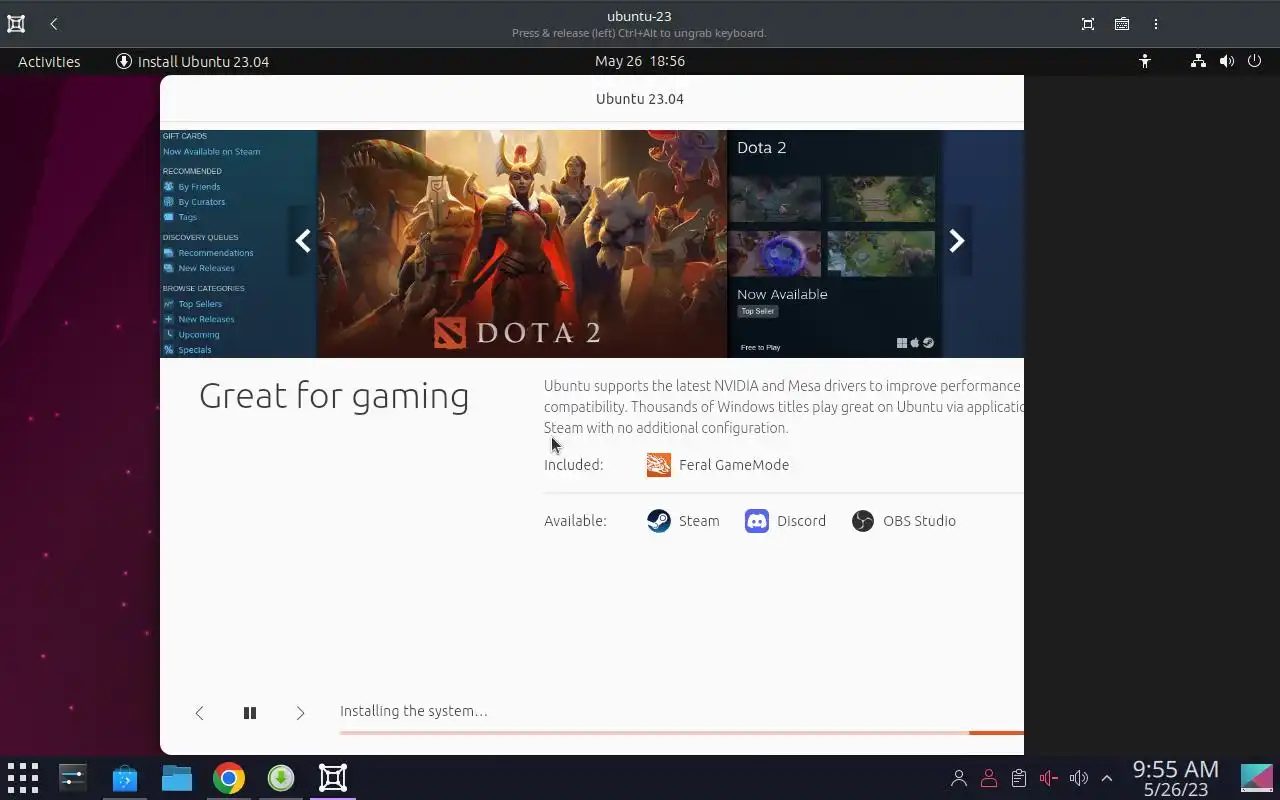The width and height of the screenshot is (1280, 800).
Task: Show the previous Steam carousel image
Action: (x=303, y=241)
